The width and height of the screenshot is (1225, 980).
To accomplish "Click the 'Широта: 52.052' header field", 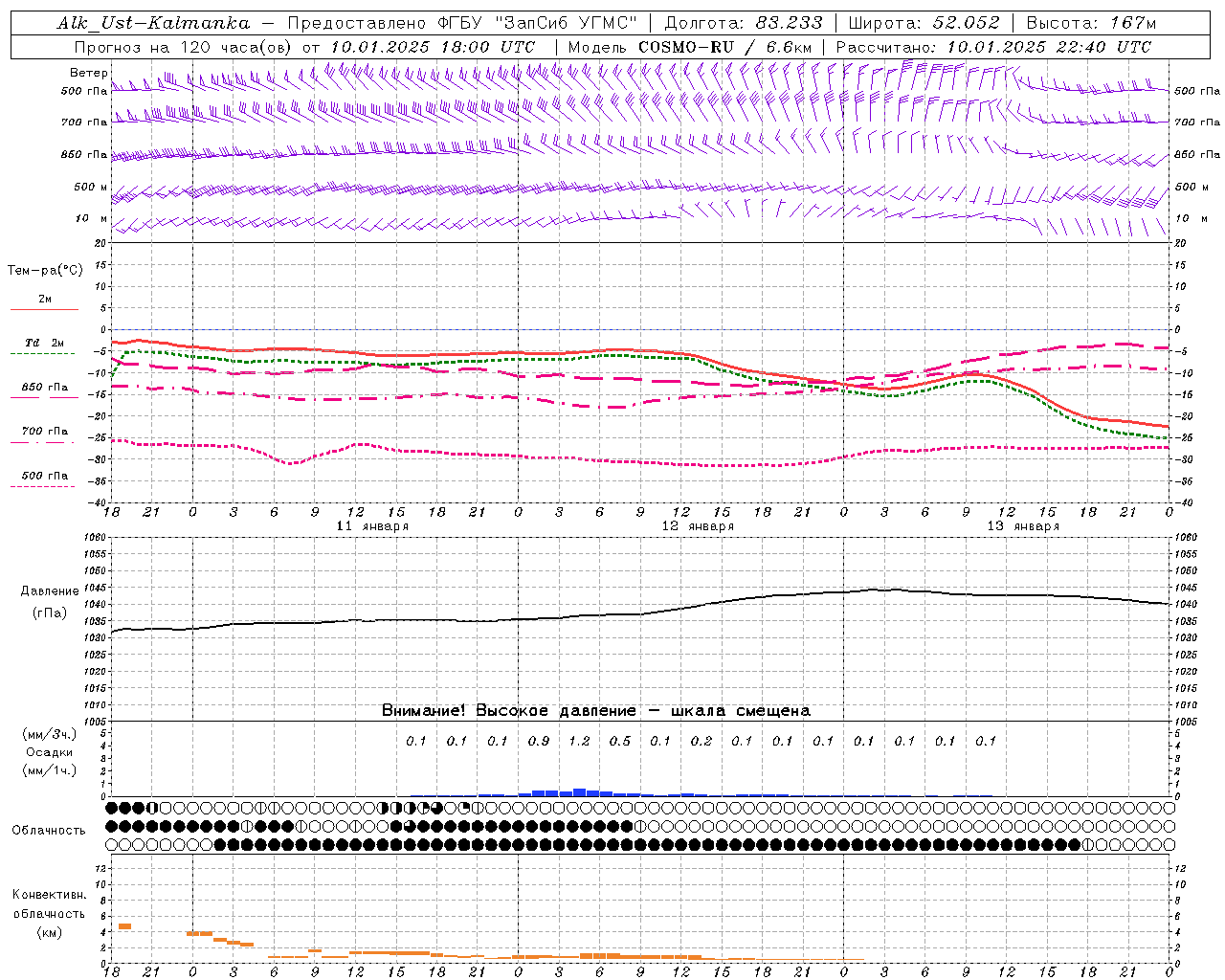I will [924, 23].
